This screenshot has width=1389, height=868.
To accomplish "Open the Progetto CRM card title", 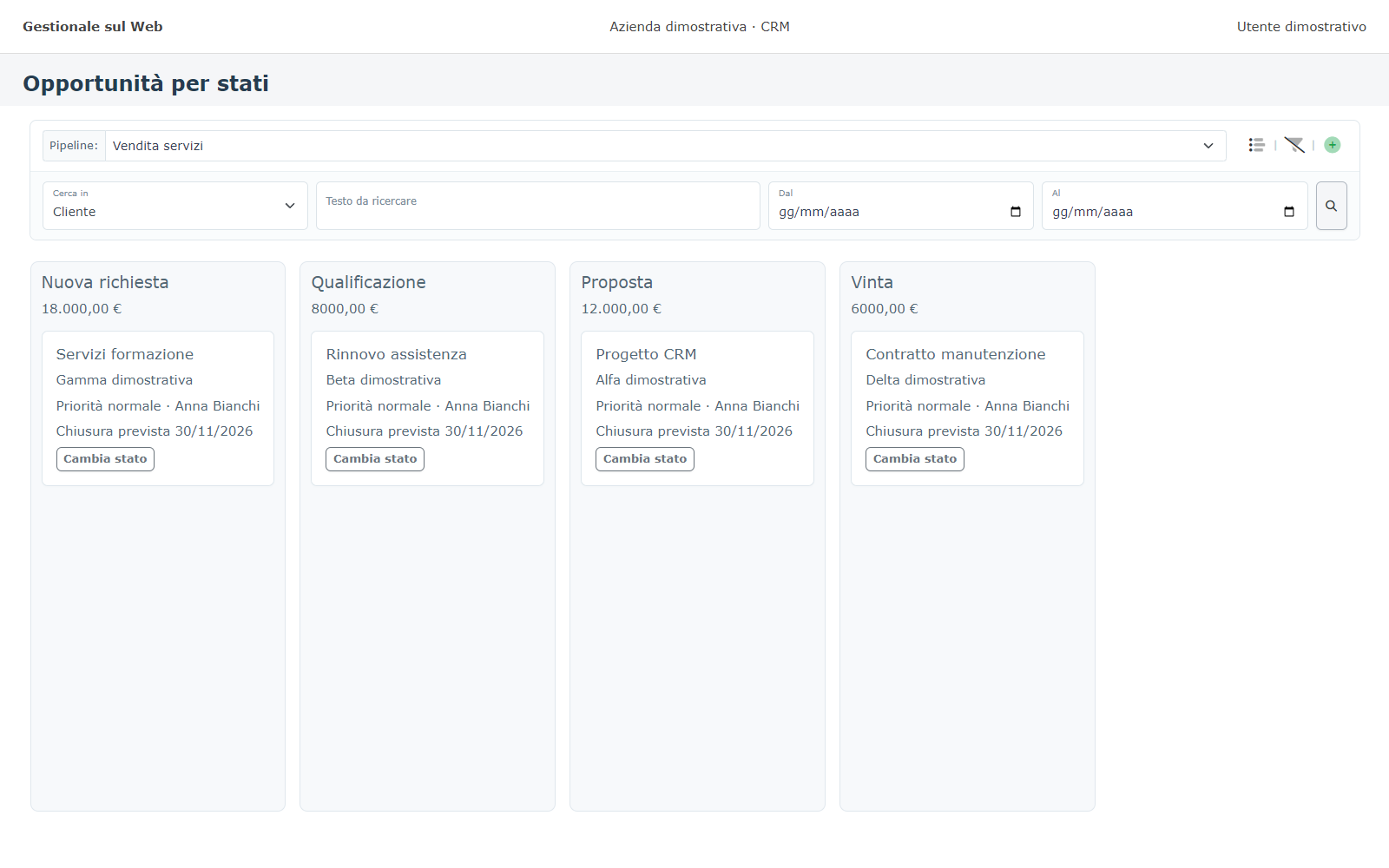I will [646, 354].
